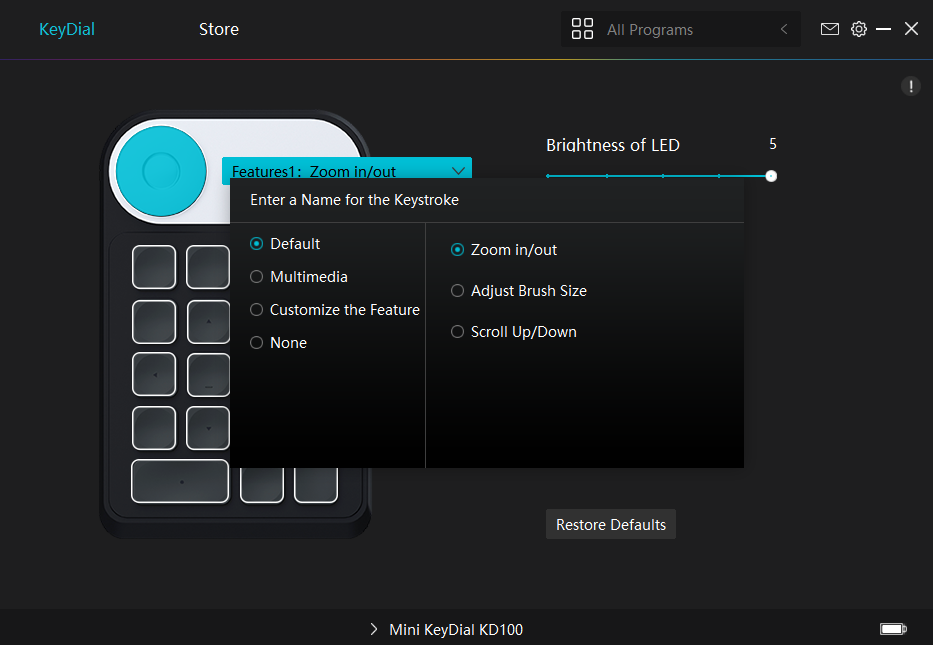Viewport: 933px width, 645px height.
Task: Select the Customize the Feature option
Action: click(335, 309)
